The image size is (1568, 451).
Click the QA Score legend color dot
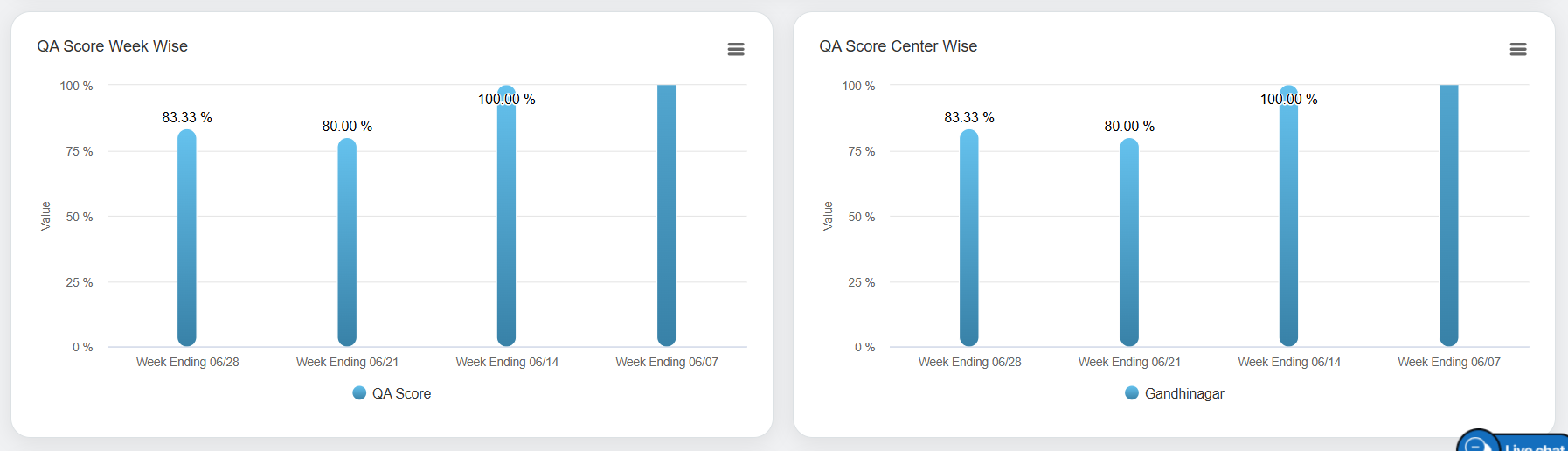point(359,393)
